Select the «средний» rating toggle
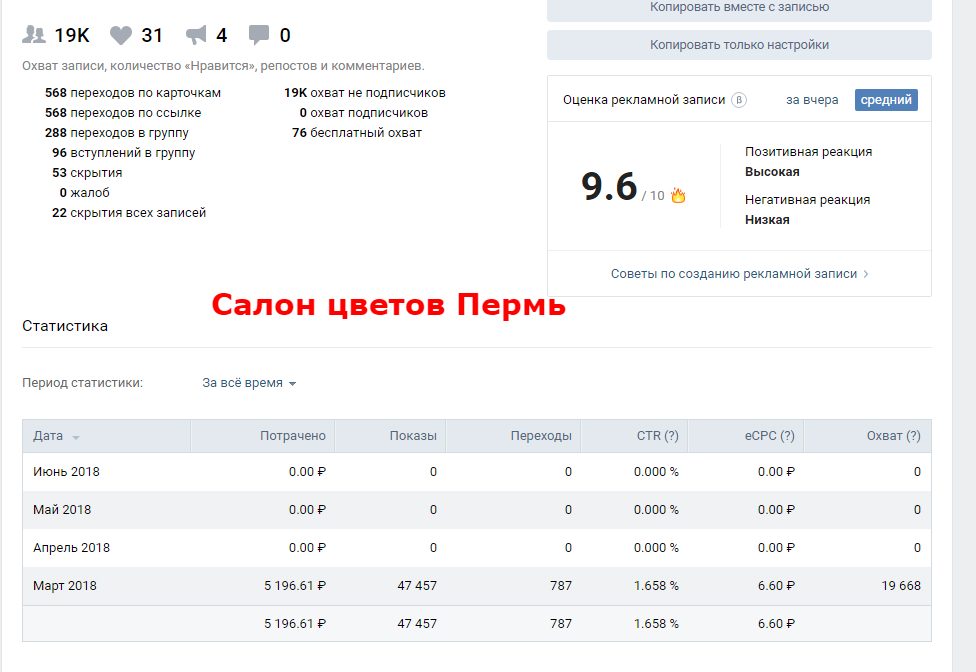This screenshot has width=976, height=672. (885, 100)
